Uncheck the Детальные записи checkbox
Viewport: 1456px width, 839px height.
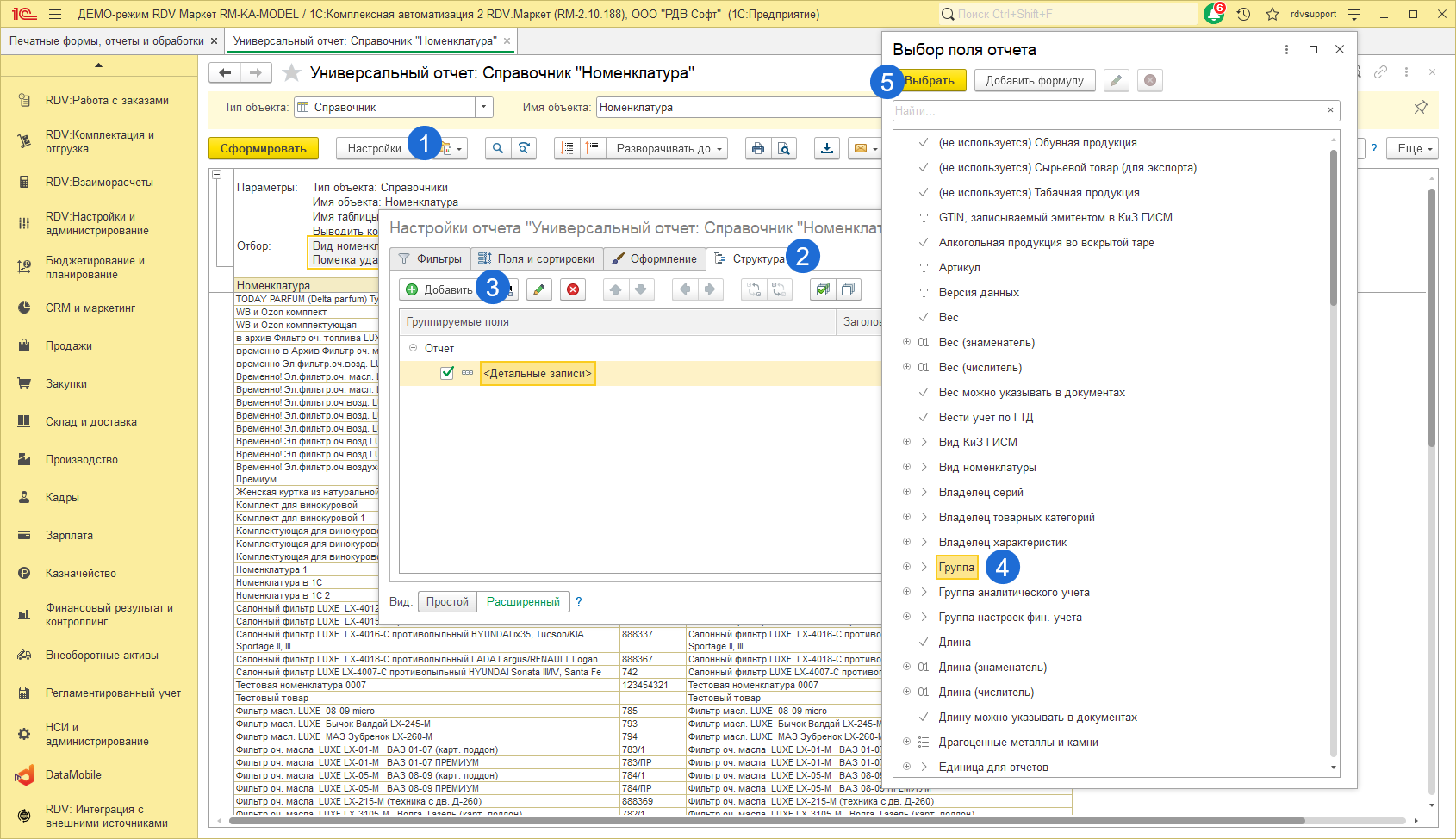tap(447, 373)
